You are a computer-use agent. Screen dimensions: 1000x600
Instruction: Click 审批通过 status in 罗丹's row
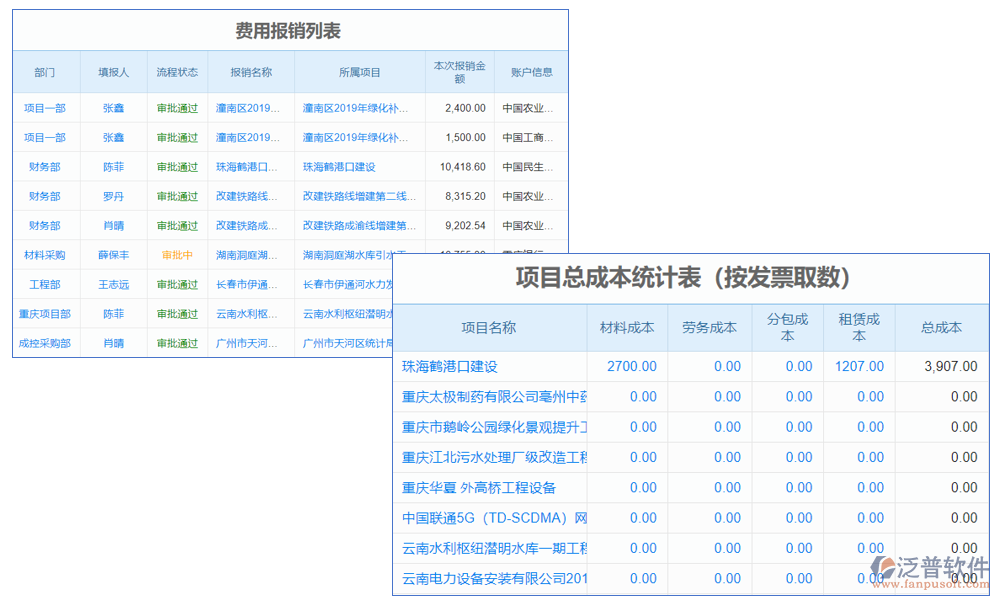[x=179, y=196]
